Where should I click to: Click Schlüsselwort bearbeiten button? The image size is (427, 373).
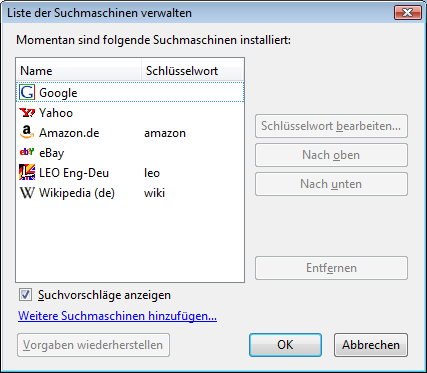pos(331,126)
